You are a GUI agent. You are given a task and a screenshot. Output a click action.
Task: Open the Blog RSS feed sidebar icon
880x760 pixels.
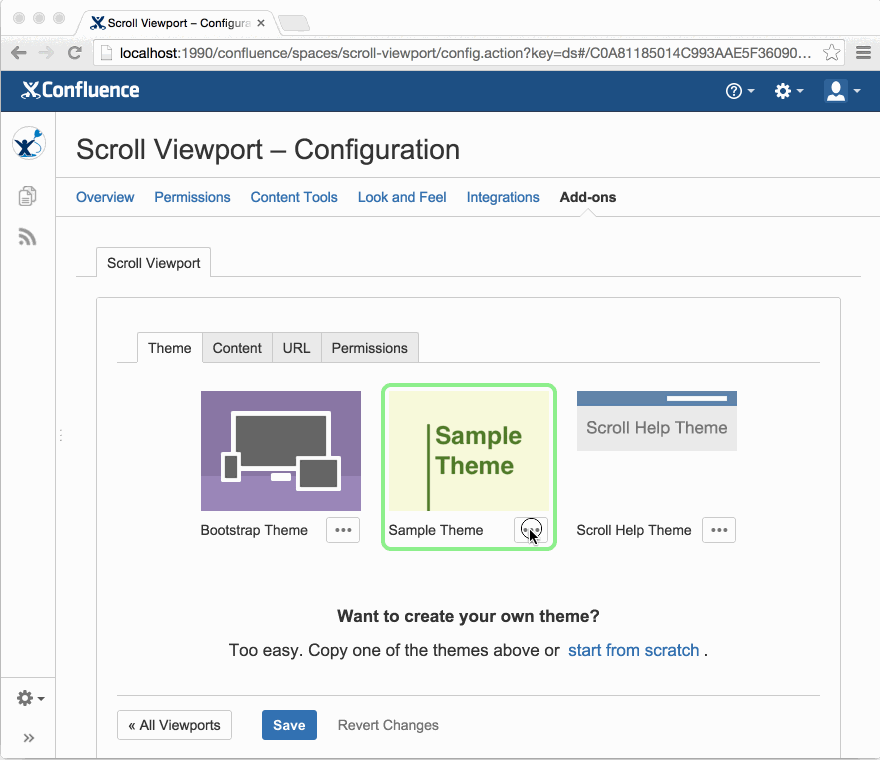[28, 237]
